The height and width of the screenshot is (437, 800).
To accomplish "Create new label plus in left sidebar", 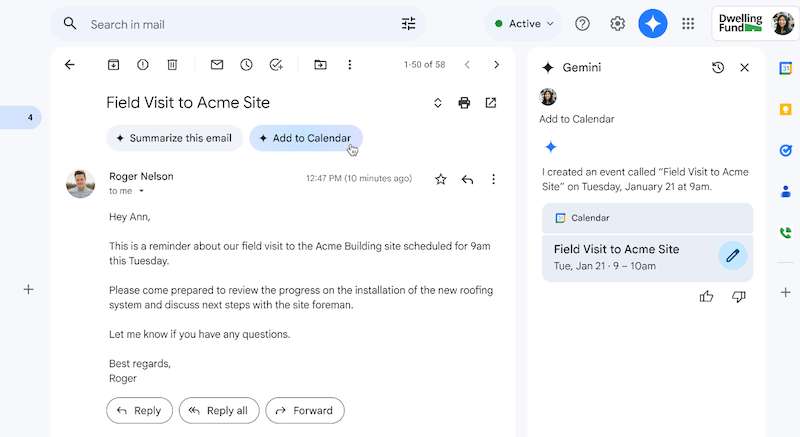I will click(x=29, y=290).
